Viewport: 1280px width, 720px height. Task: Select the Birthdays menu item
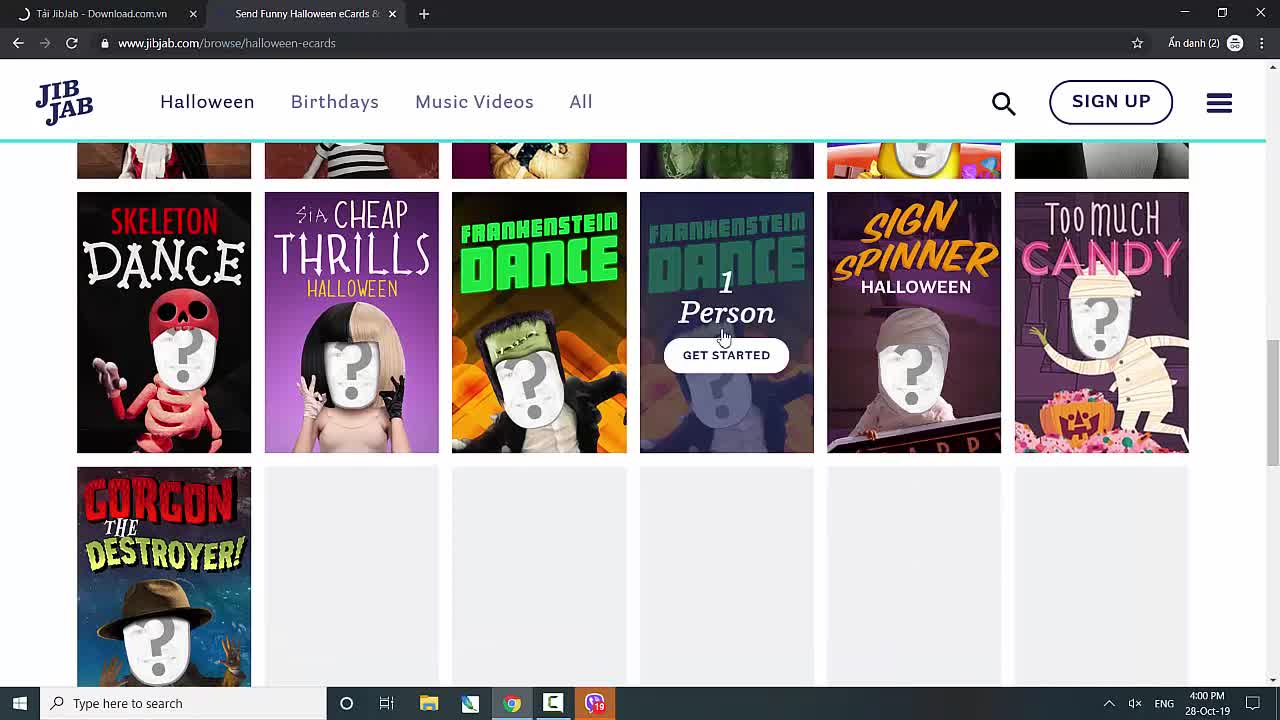pyautogui.click(x=335, y=102)
